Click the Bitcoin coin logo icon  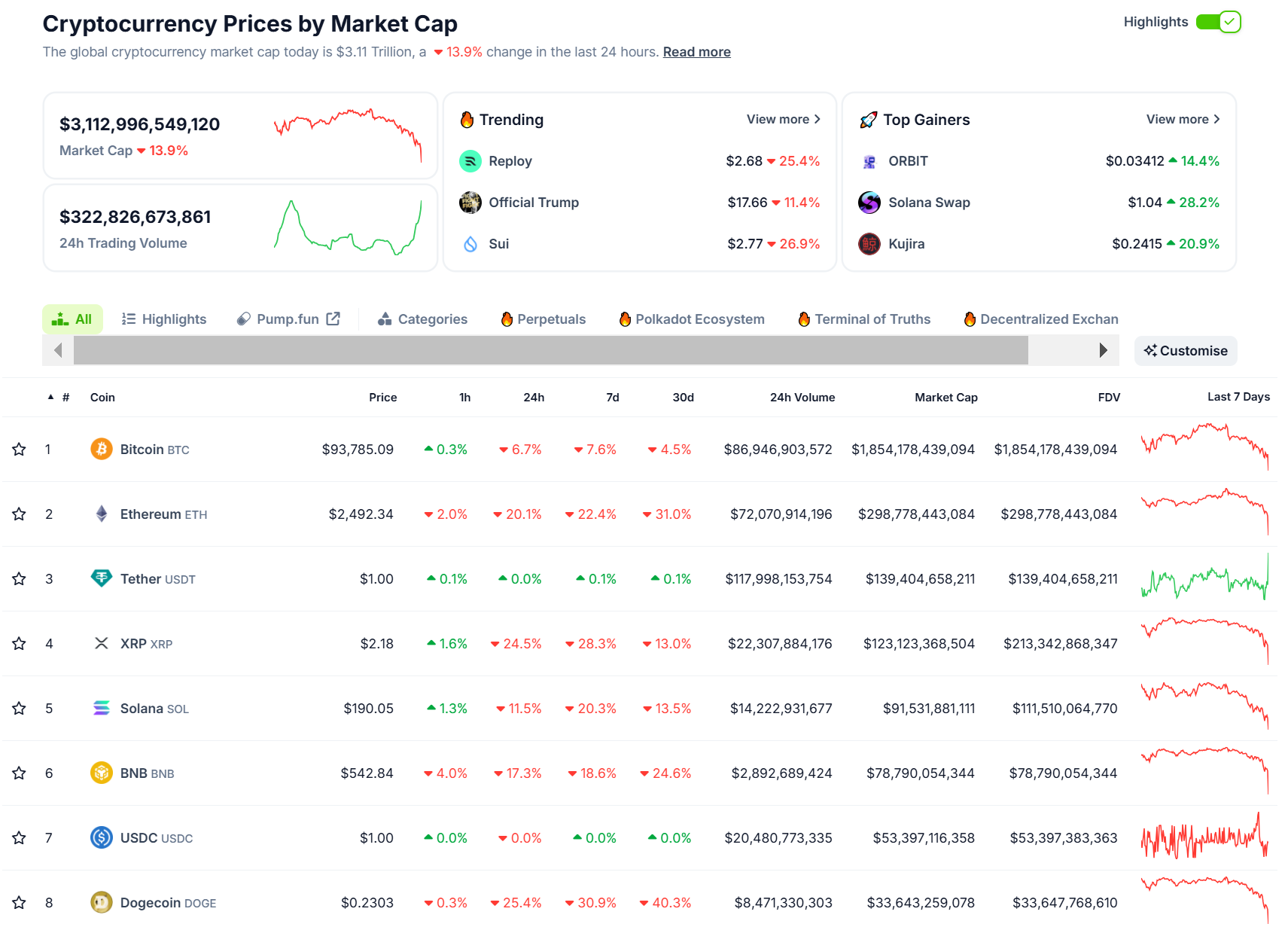coord(102,449)
